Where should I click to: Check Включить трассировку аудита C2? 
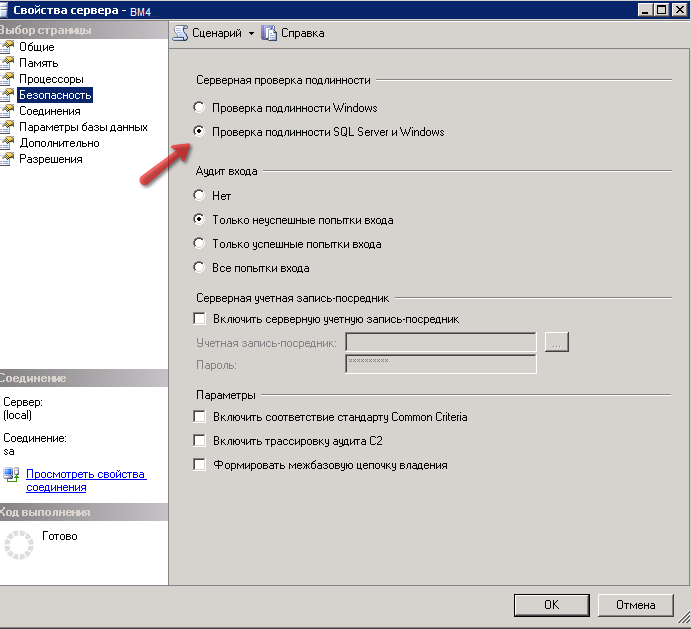coord(200,441)
